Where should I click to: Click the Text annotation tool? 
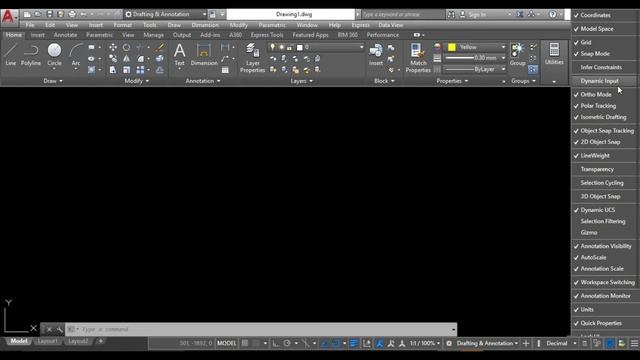pyautogui.click(x=180, y=55)
